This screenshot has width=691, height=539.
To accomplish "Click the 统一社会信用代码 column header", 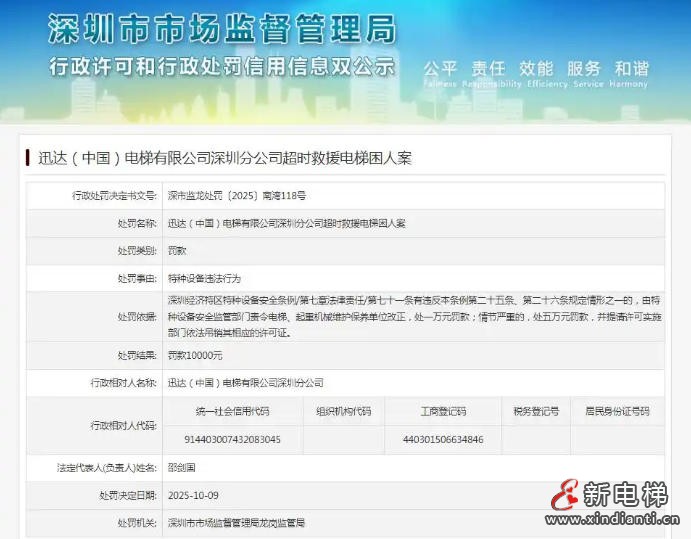I will tap(233, 411).
